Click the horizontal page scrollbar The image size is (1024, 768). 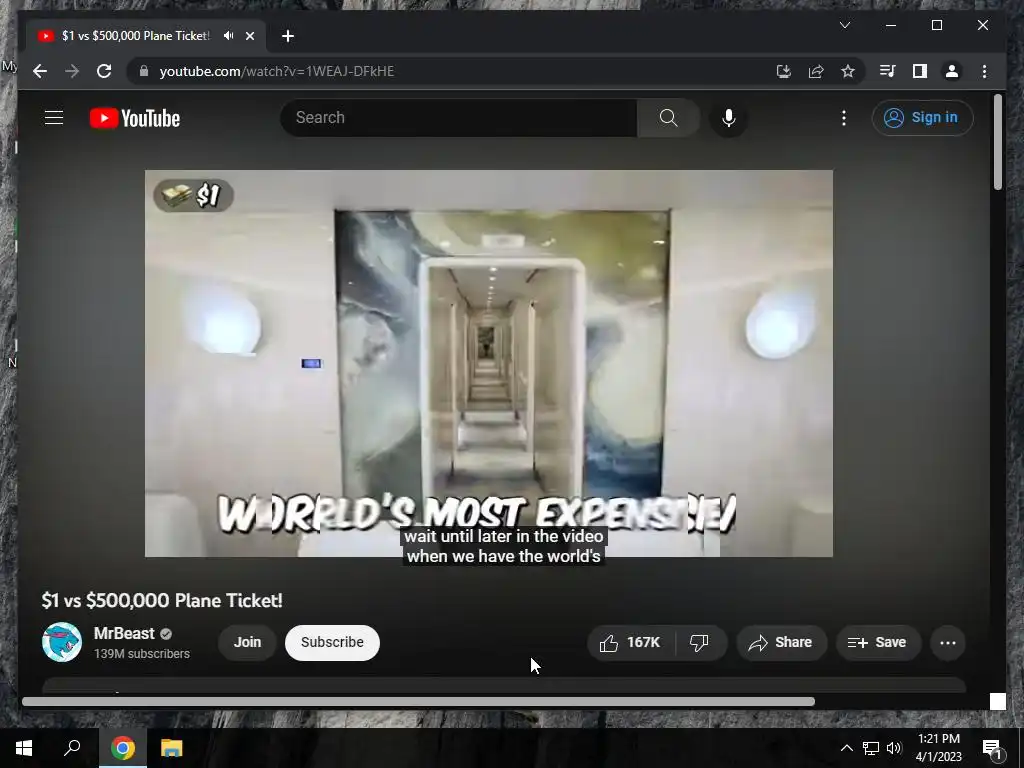coord(419,701)
